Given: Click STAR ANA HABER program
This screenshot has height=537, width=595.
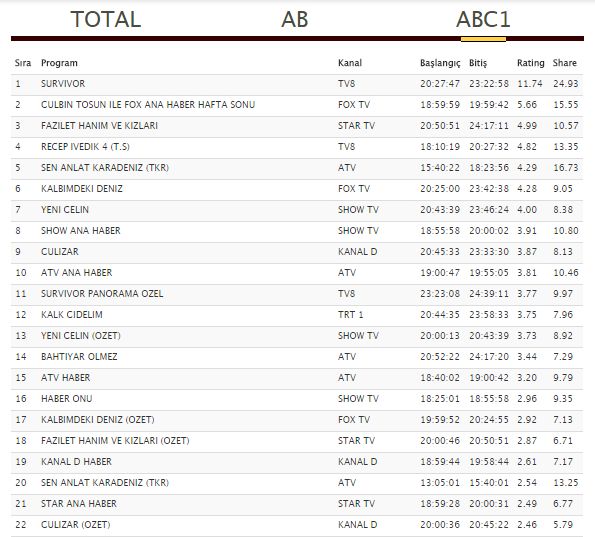Looking at the screenshot, I should 79,504.
